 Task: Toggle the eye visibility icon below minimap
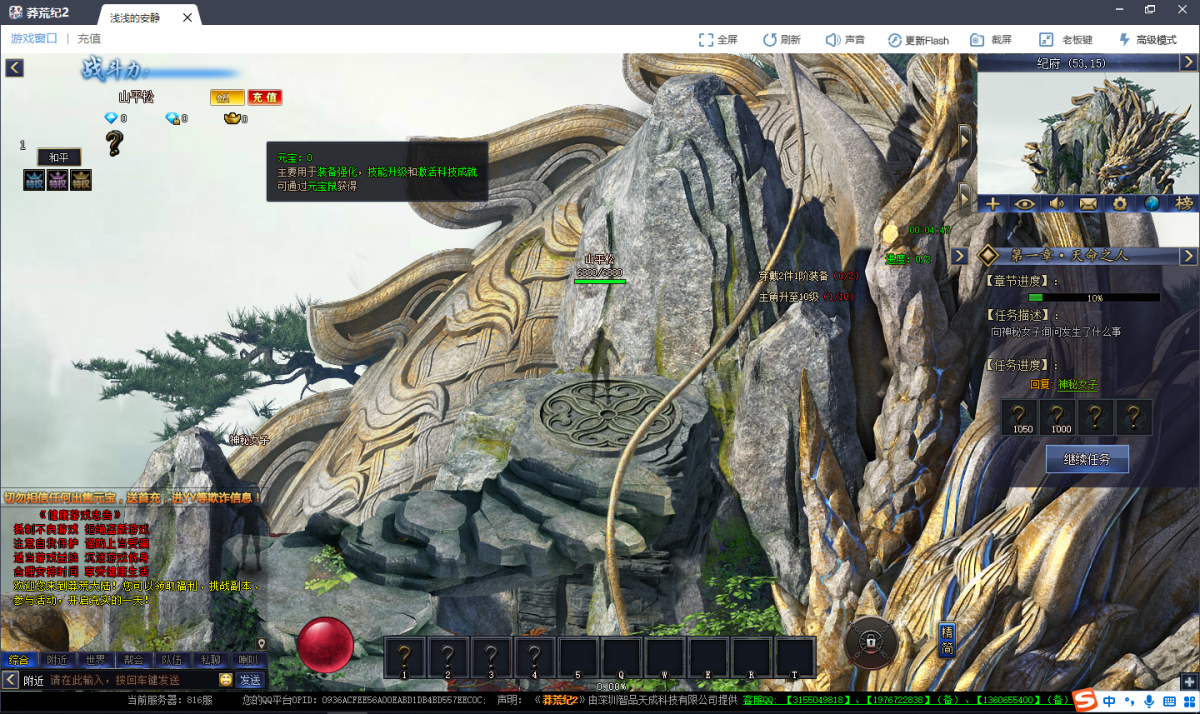click(x=1024, y=203)
